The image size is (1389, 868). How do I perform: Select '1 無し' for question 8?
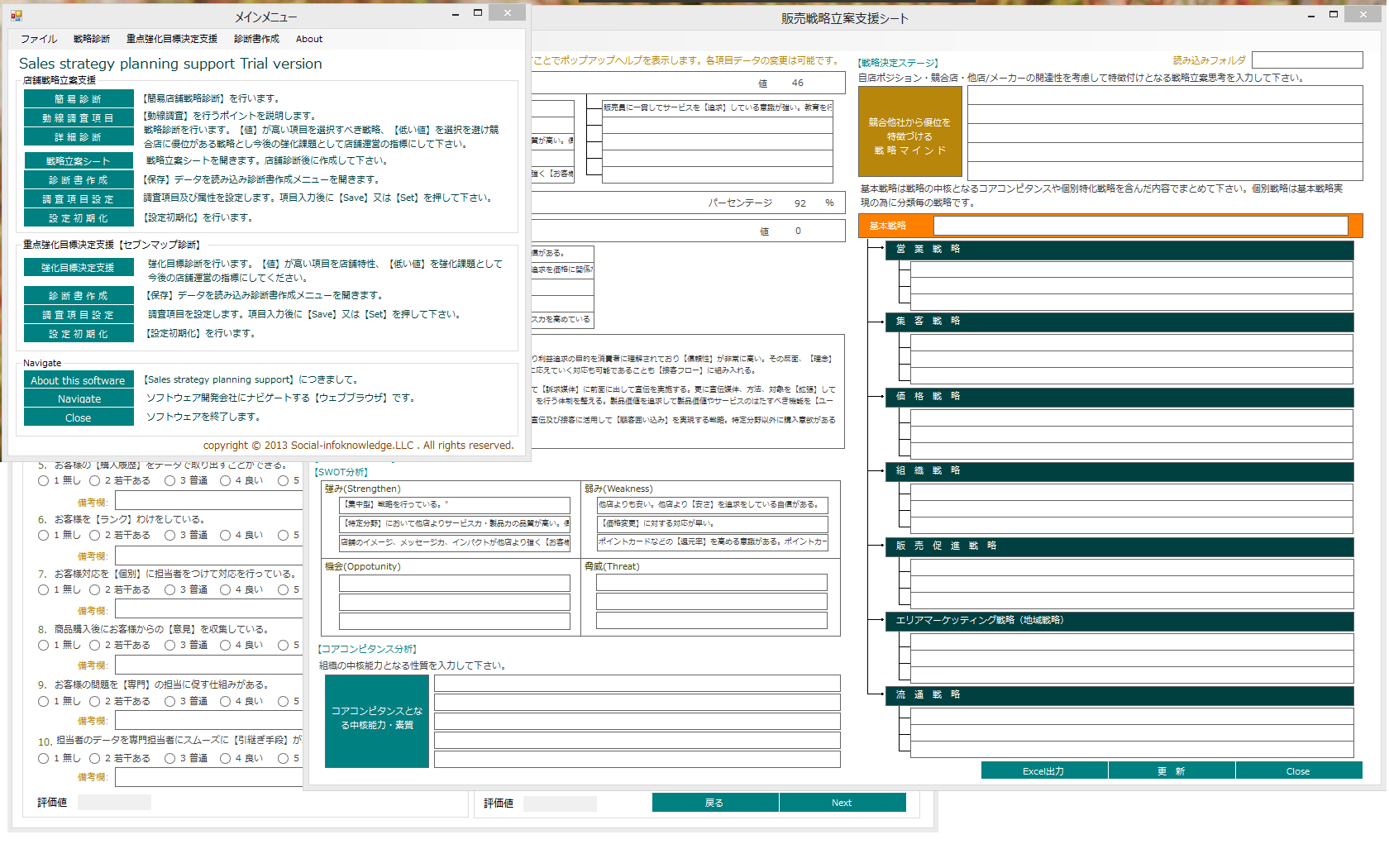(x=44, y=646)
